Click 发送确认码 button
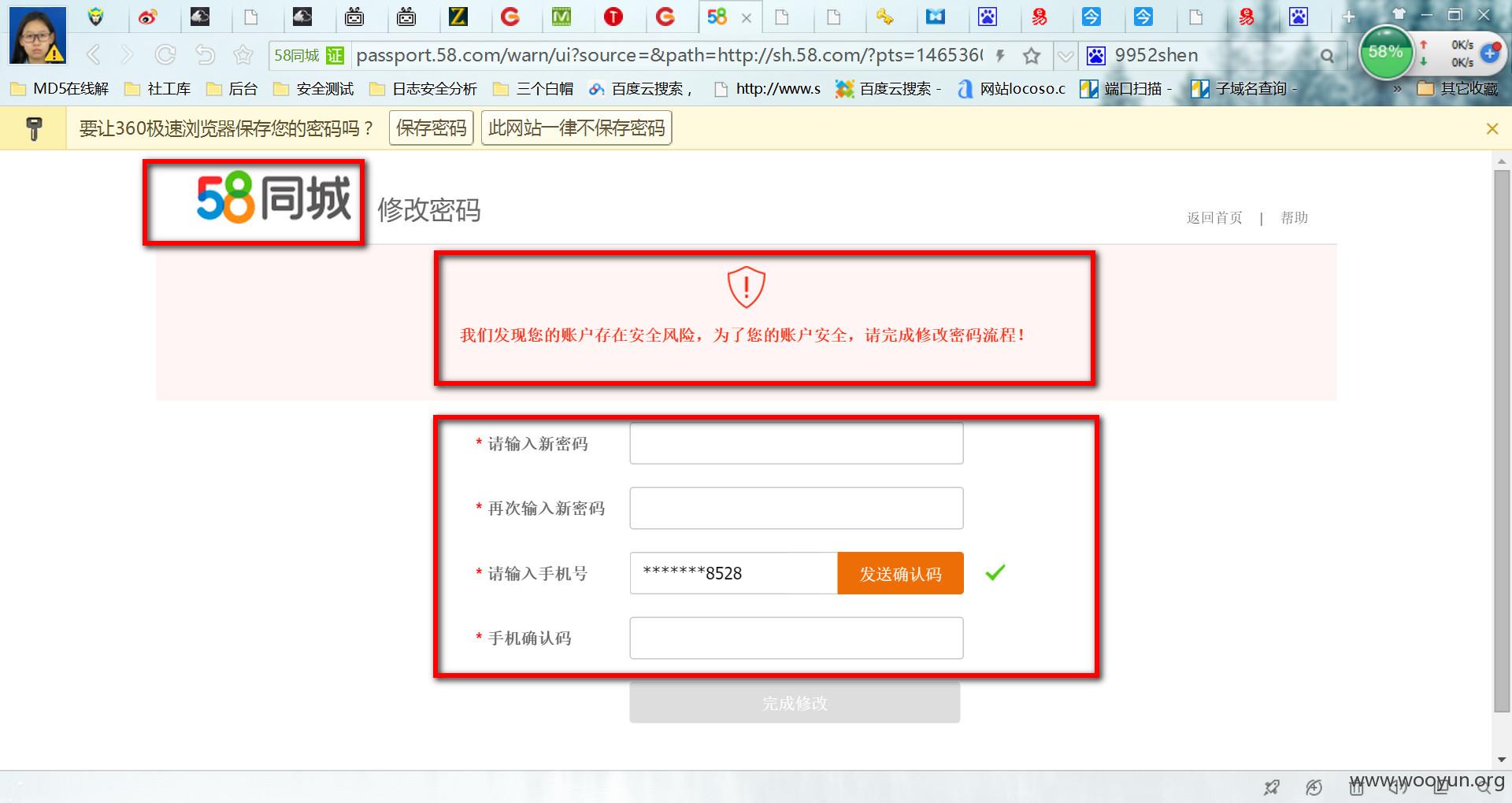The image size is (1512, 803). pyautogui.click(x=900, y=573)
